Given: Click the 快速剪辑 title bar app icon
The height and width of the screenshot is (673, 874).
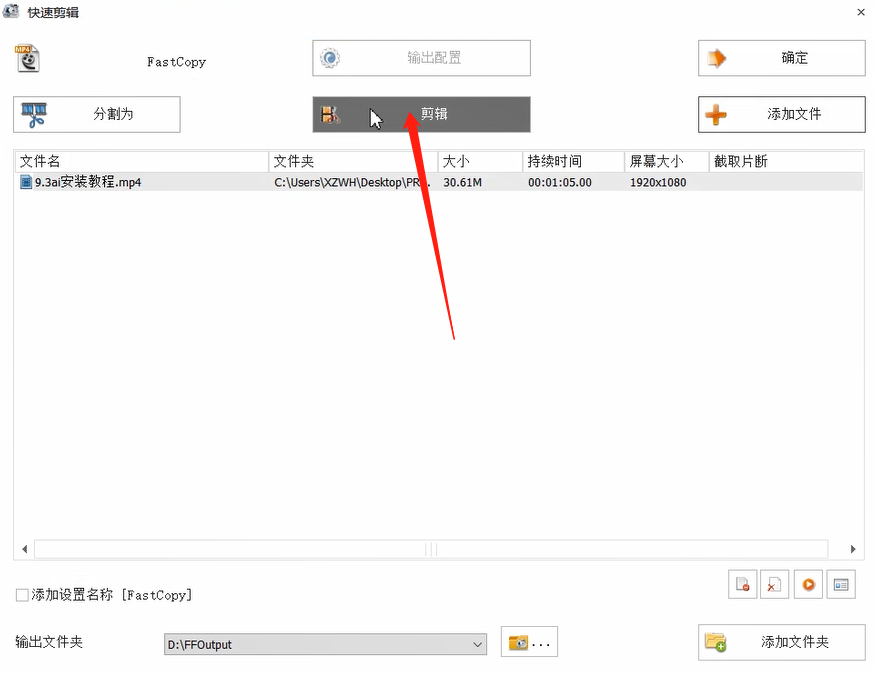Looking at the screenshot, I should (11, 11).
